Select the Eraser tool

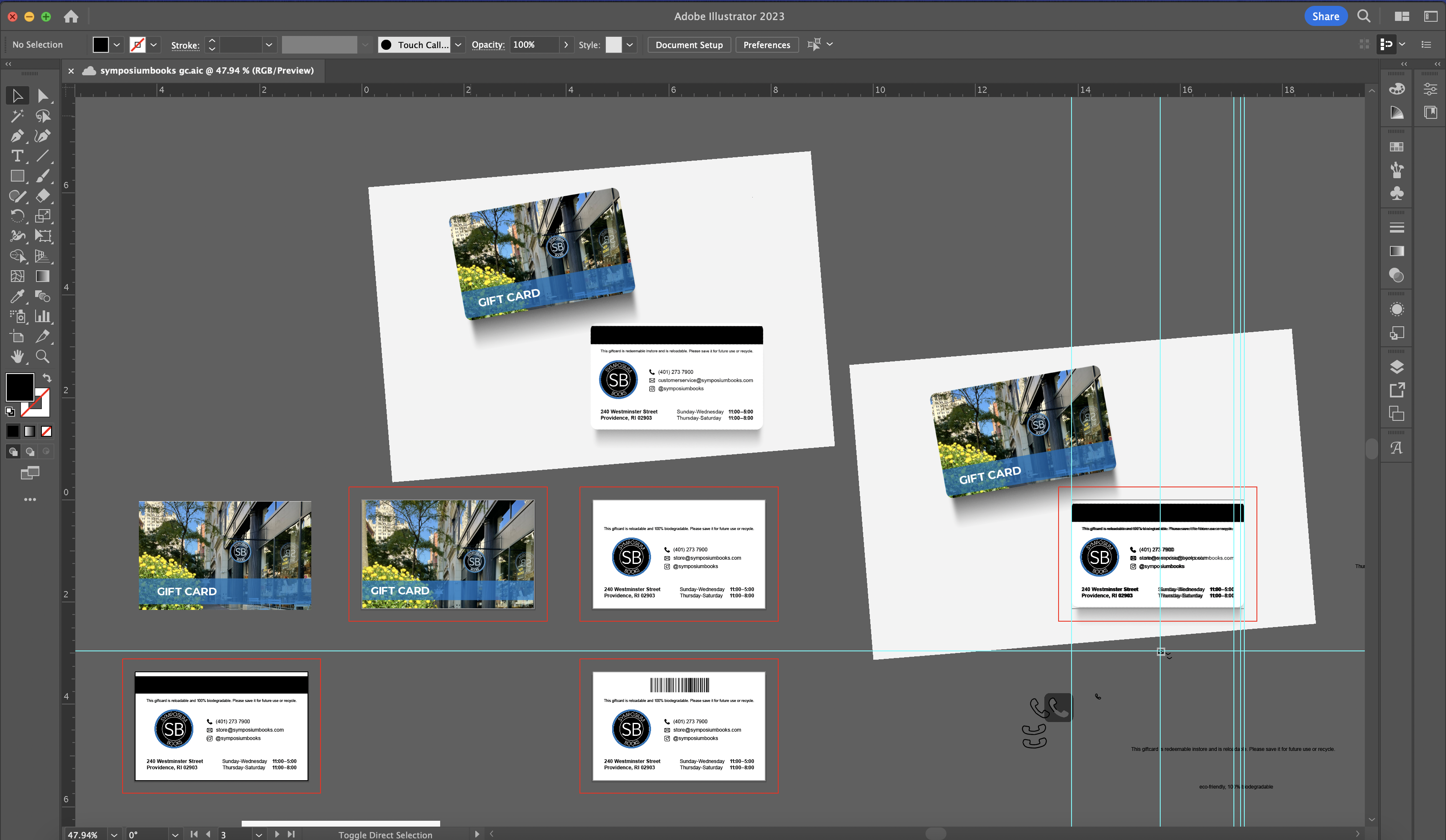click(42, 196)
